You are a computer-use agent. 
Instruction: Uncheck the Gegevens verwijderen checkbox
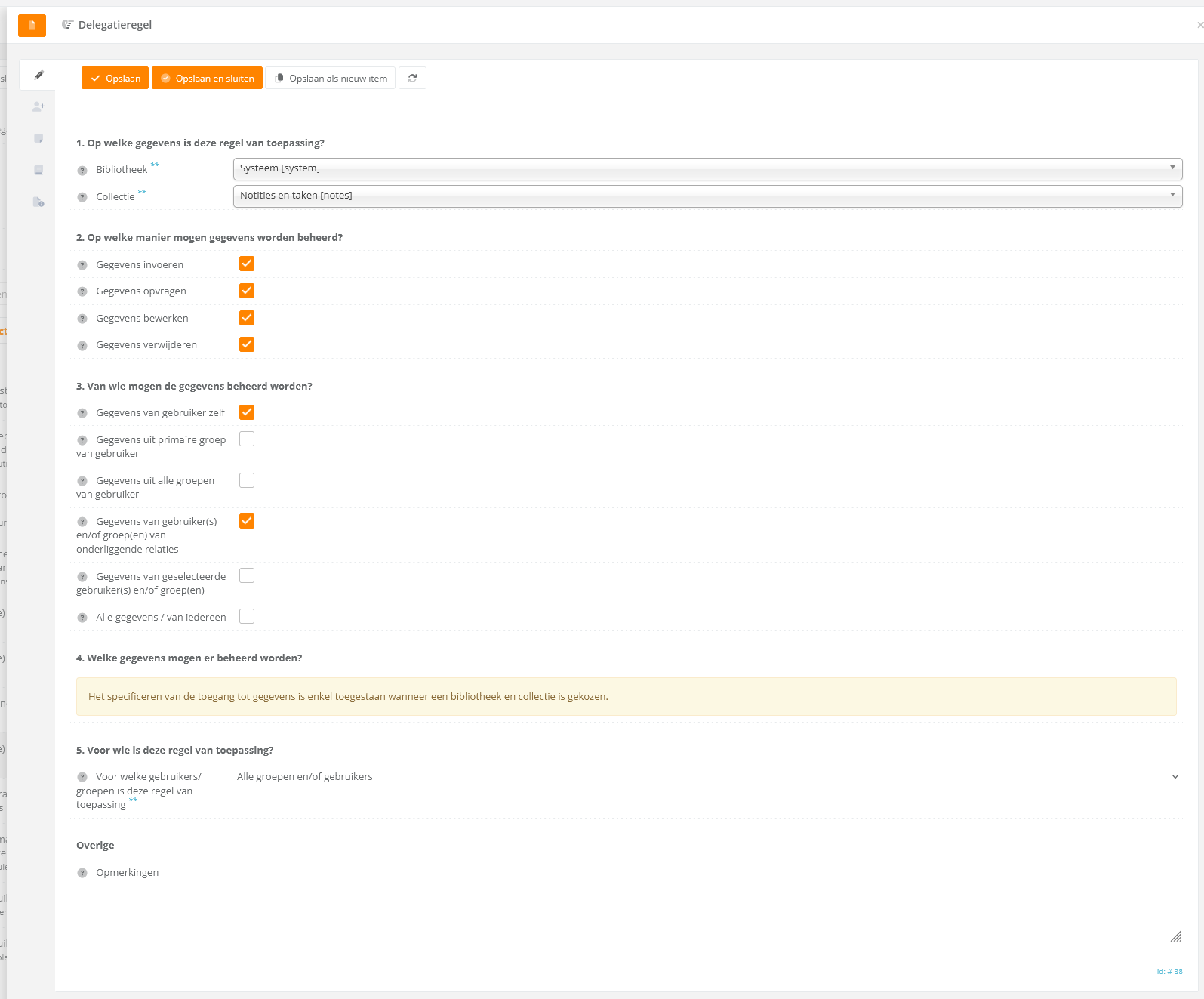[x=247, y=344]
